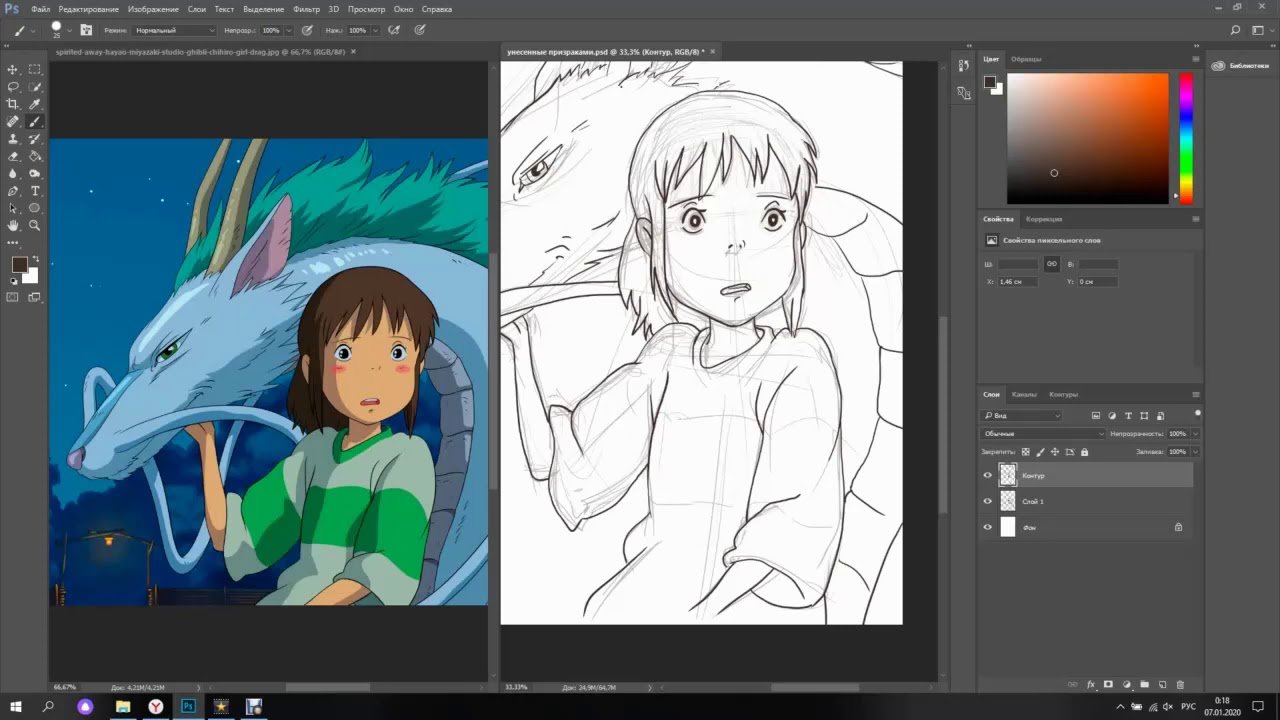Image resolution: width=1280 pixels, height=720 pixels.
Task: Open the Файл menu
Action: coord(40,9)
